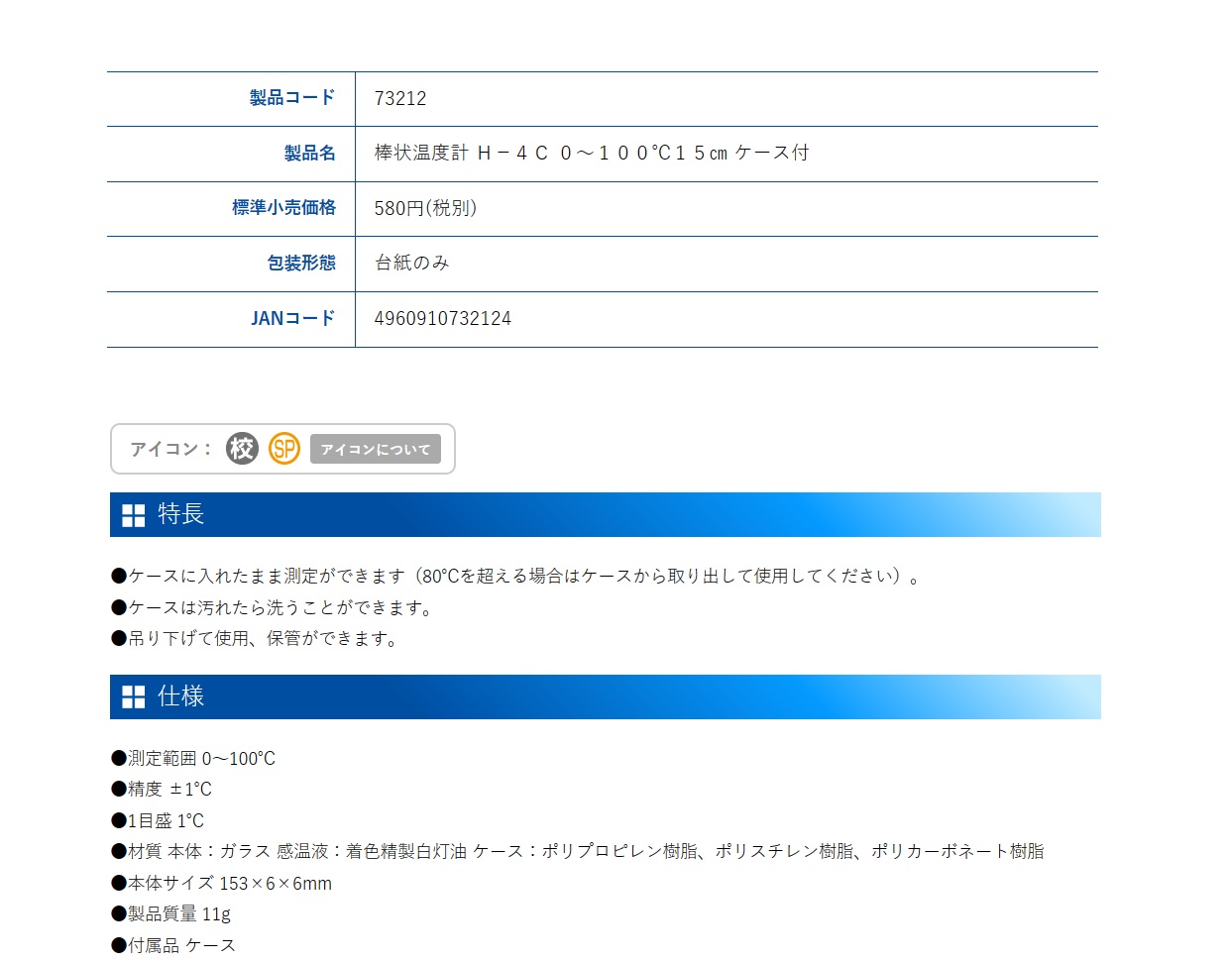Click the line 吊り下げて使用、保管ができます

point(256,639)
